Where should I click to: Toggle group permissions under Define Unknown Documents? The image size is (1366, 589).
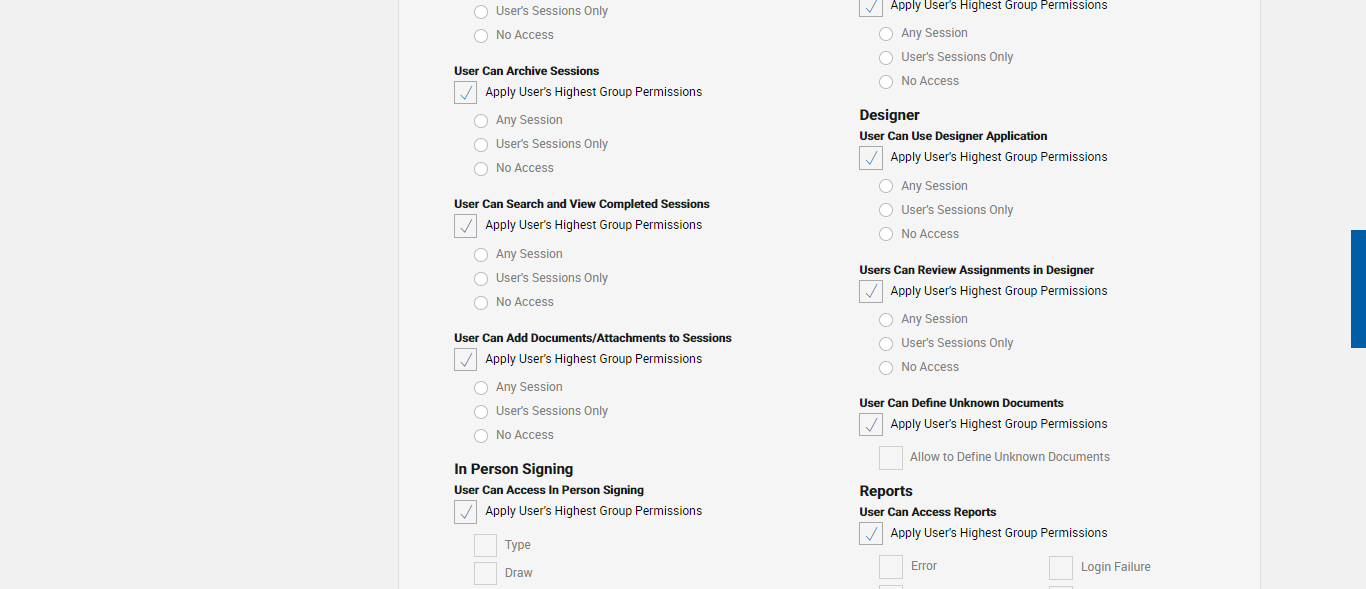click(871, 425)
